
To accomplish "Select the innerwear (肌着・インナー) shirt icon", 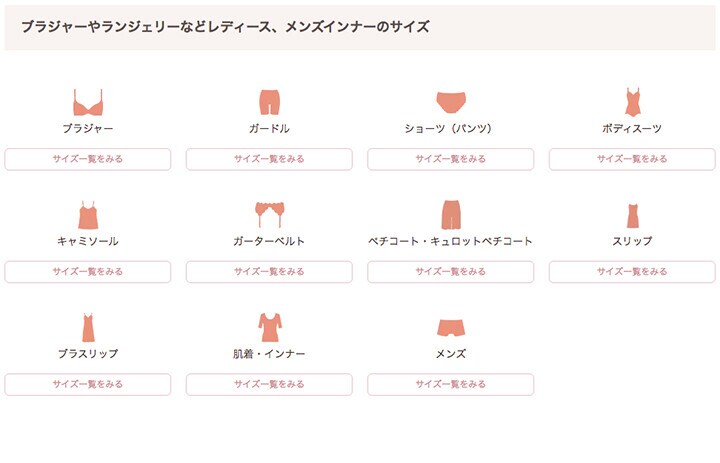I will [270, 327].
